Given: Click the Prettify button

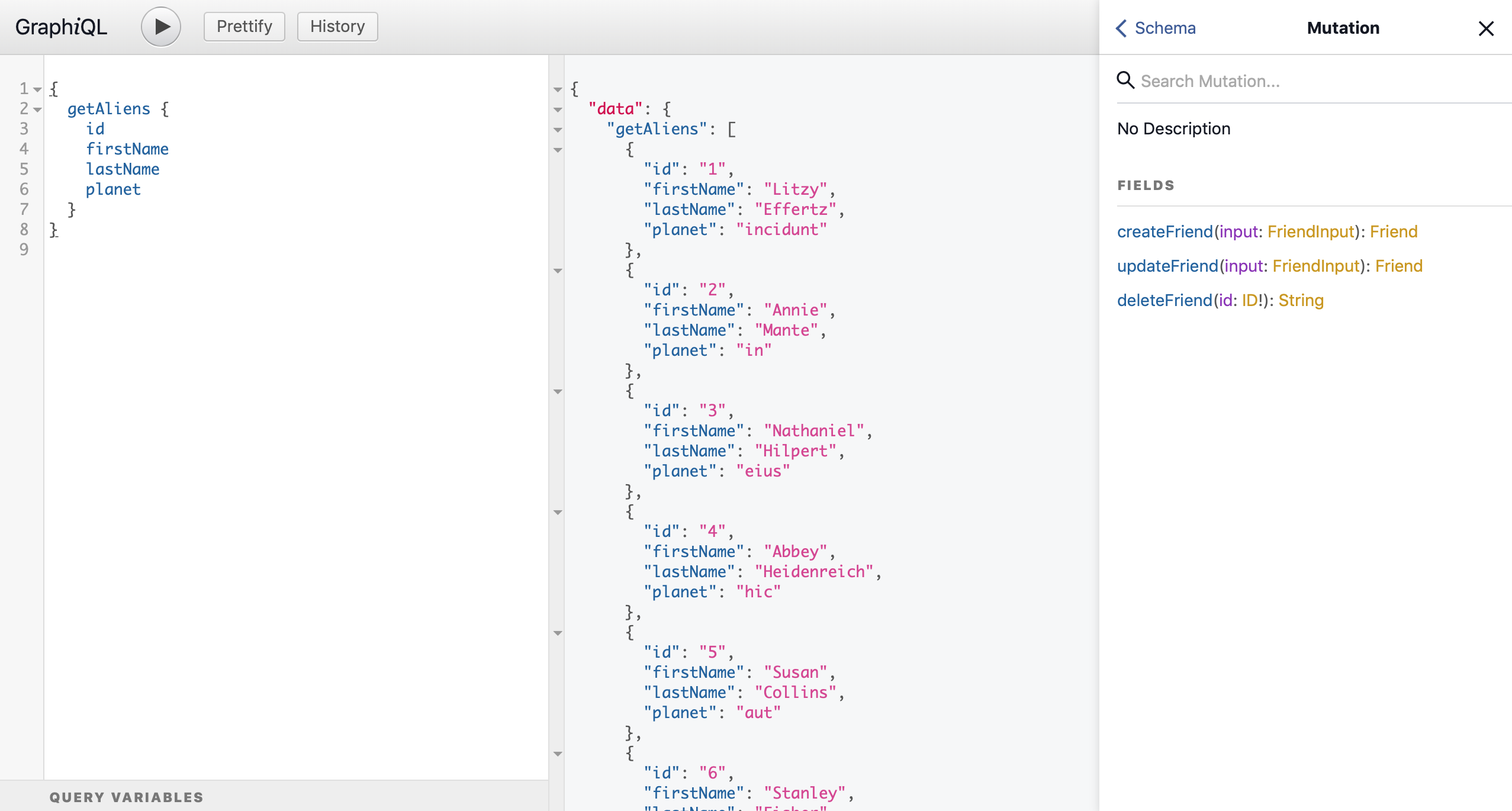Looking at the screenshot, I should [x=244, y=27].
